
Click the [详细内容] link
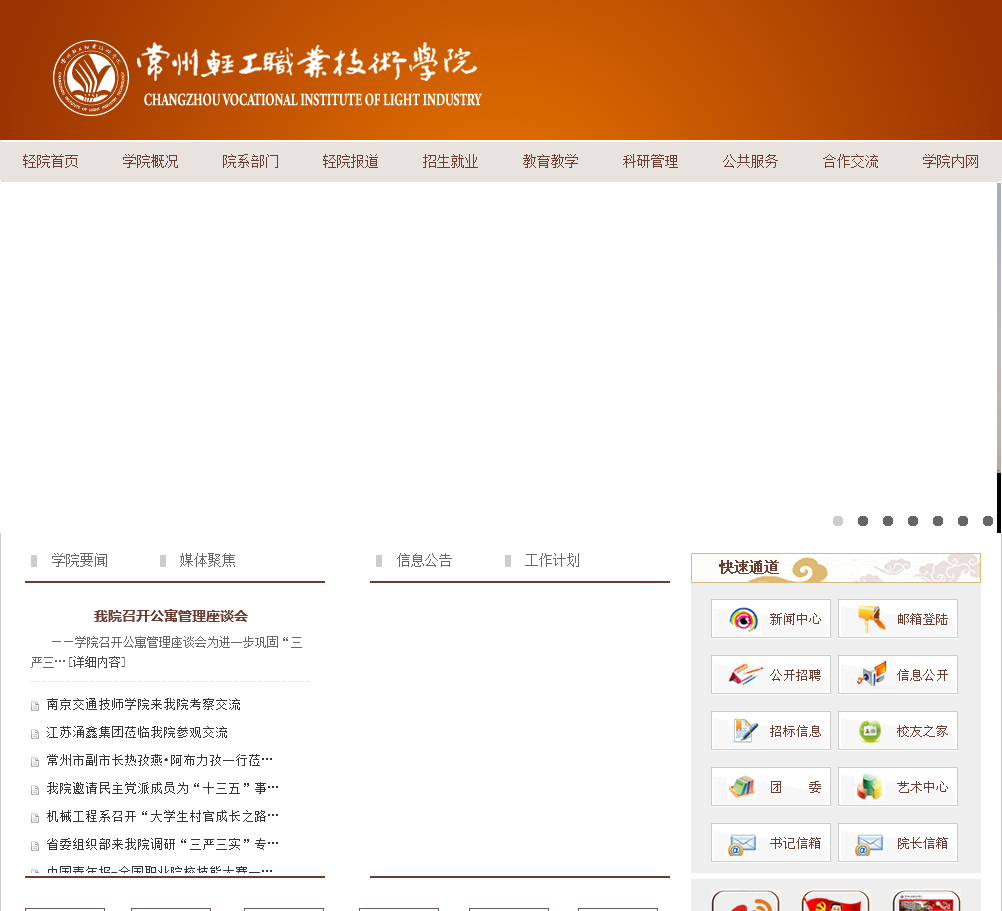[x=97, y=662]
